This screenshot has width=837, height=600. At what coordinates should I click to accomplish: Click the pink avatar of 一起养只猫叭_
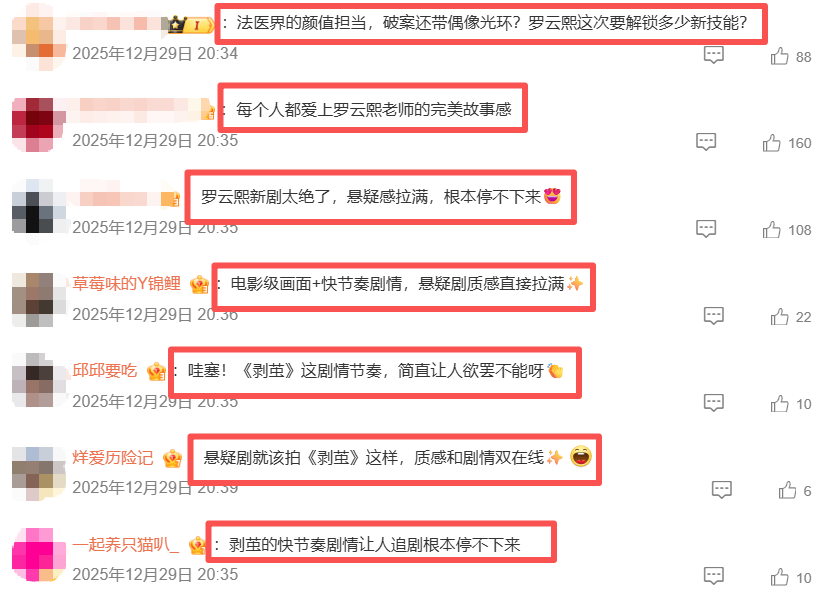coord(38,555)
